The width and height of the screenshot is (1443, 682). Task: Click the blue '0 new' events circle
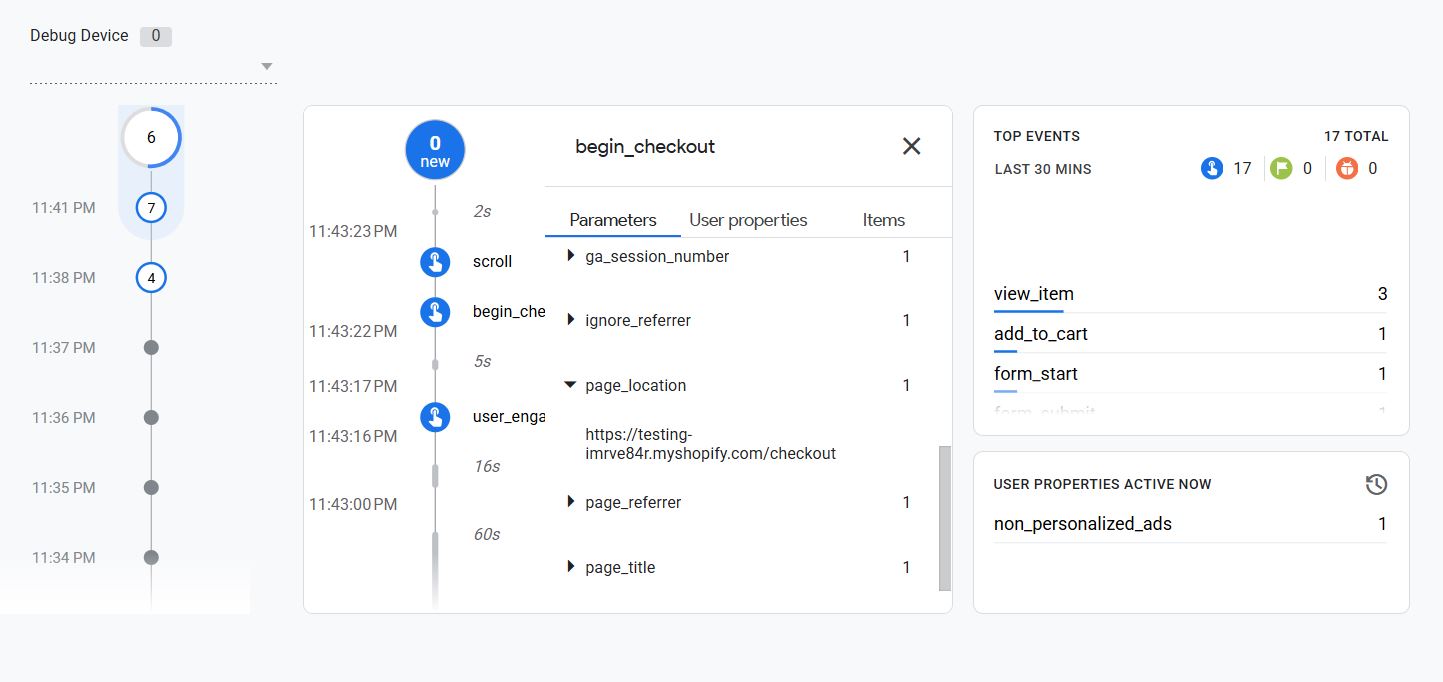point(435,151)
